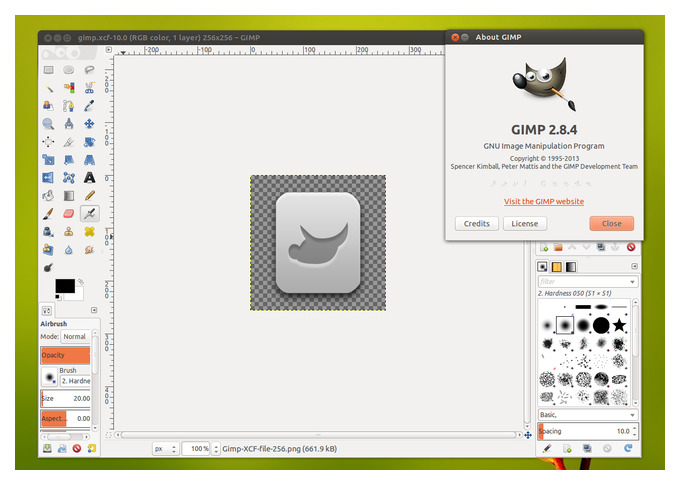Switch to the Patterns tab

[x=557, y=267]
